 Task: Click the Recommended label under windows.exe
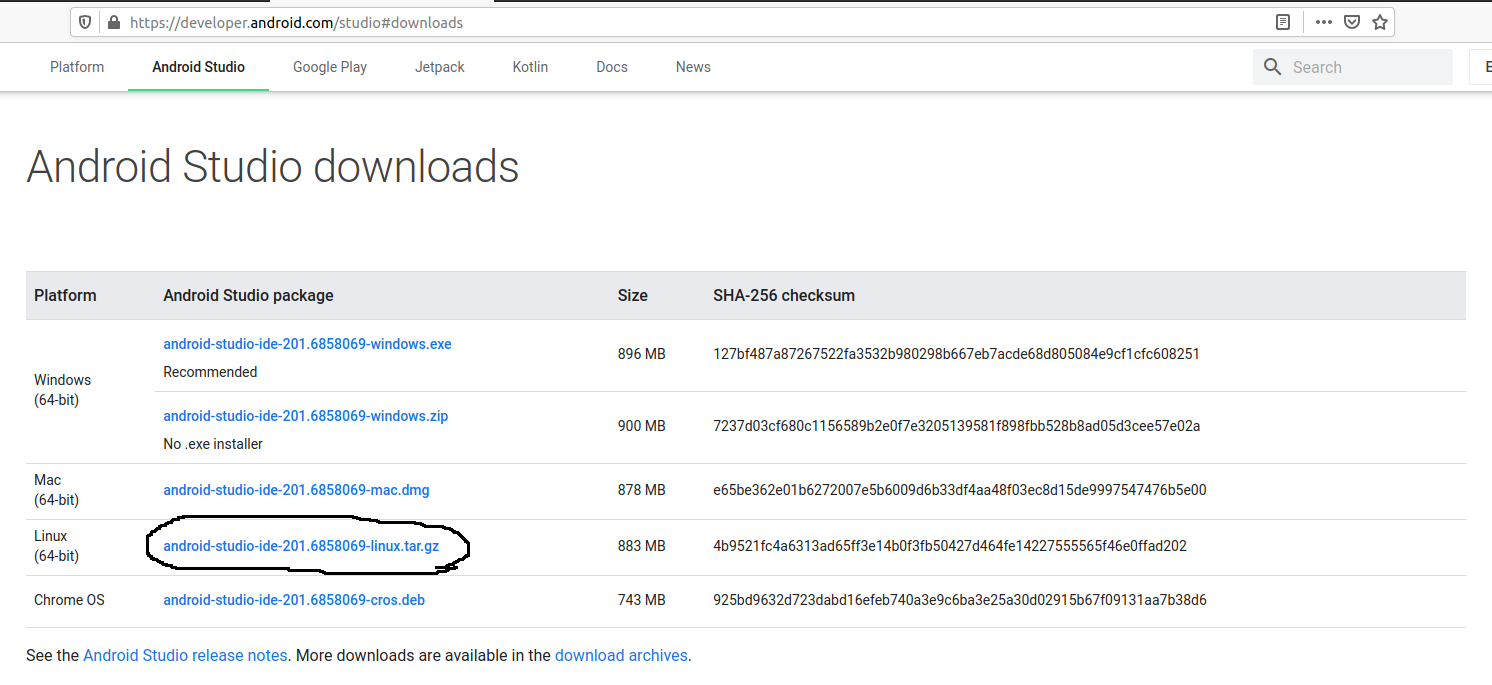[x=210, y=372]
